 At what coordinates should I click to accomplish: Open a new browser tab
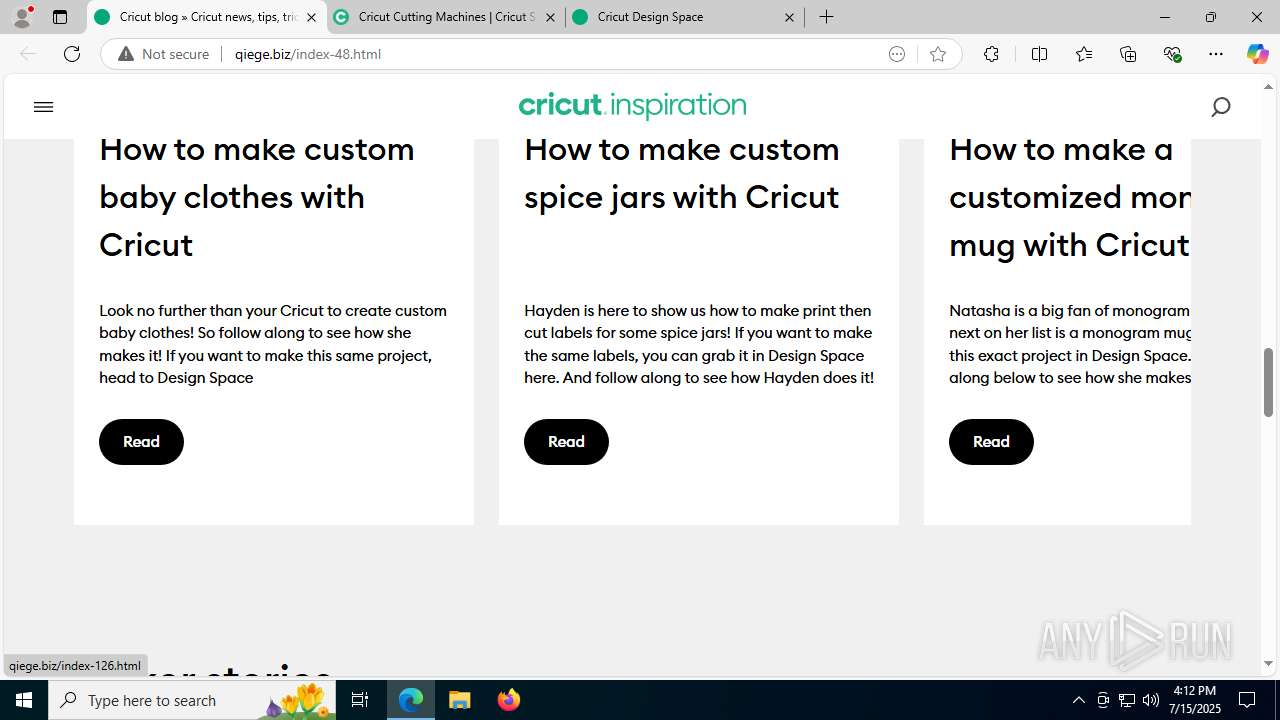pos(826,17)
